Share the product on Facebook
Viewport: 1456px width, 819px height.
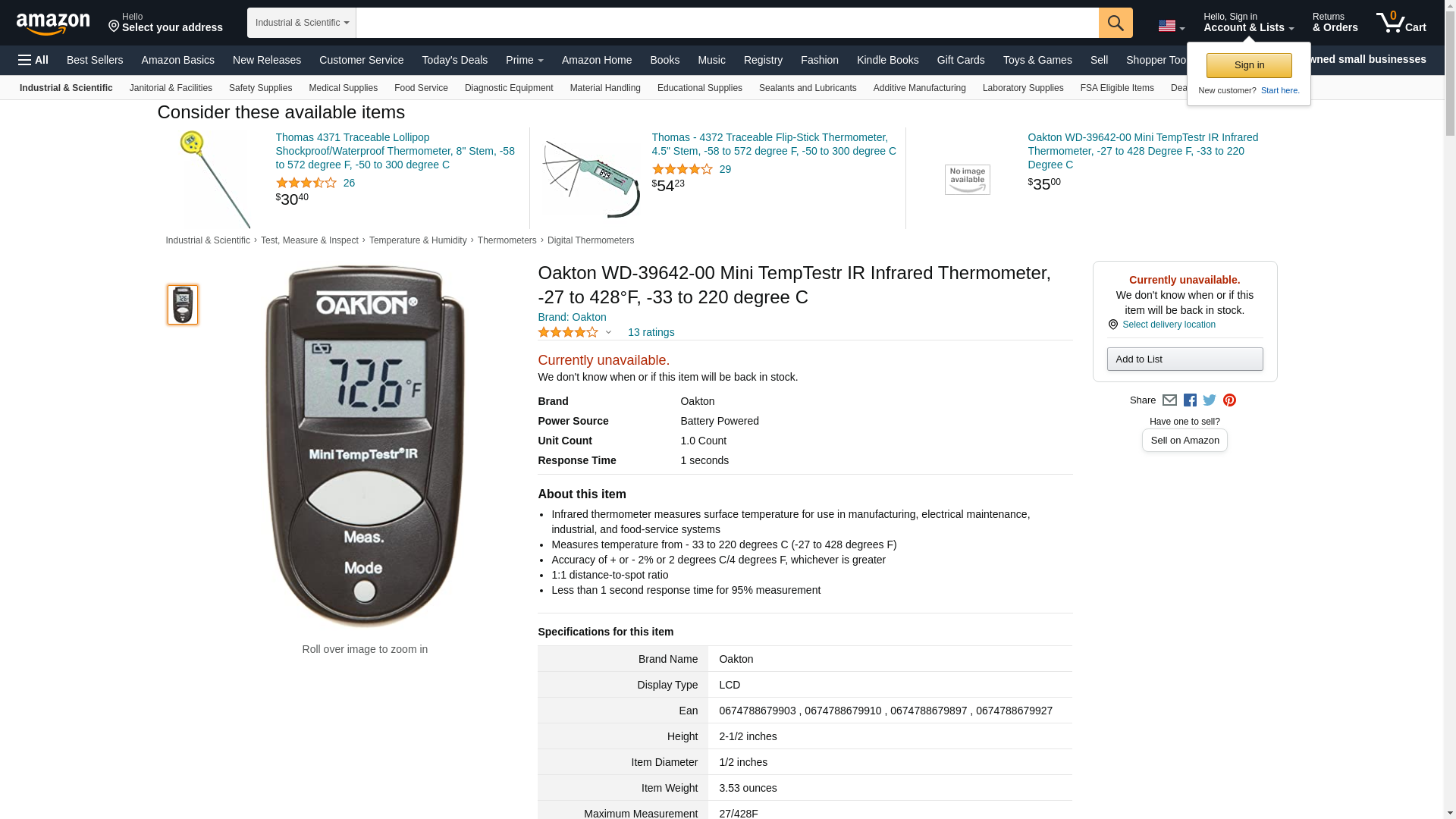(x=1190, y=400)
